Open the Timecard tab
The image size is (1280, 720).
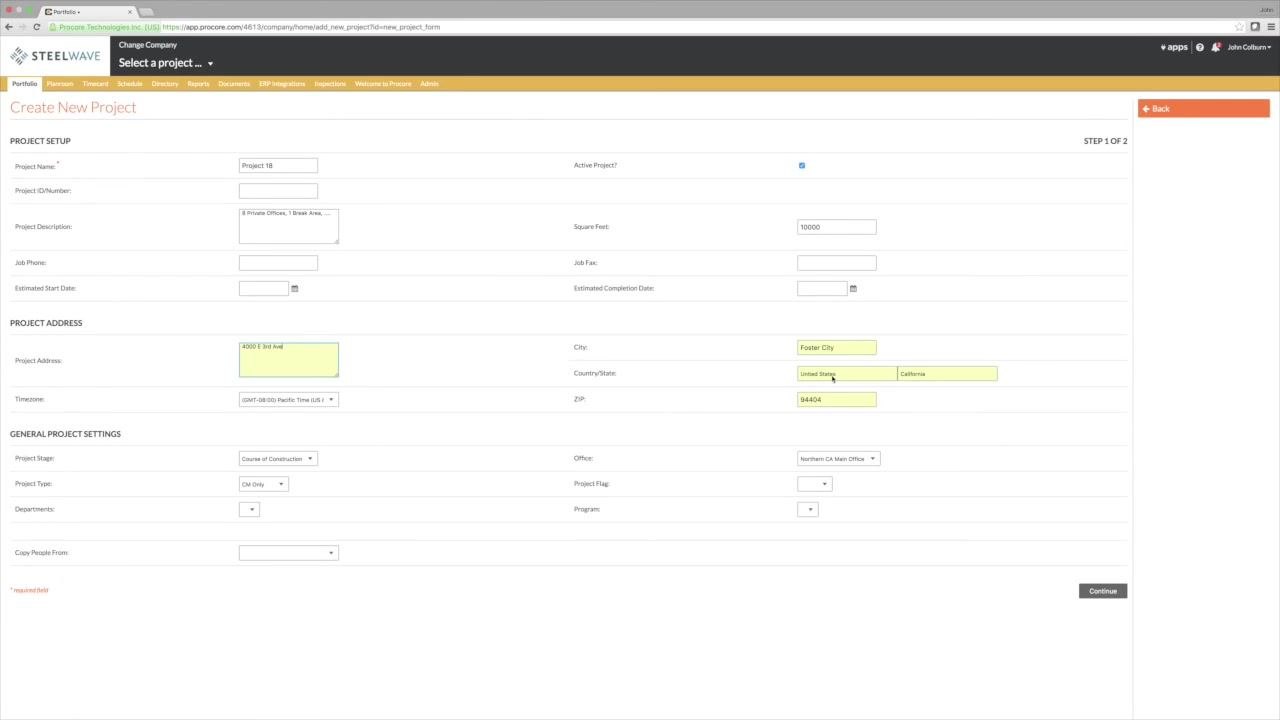(x=95, y=84)
